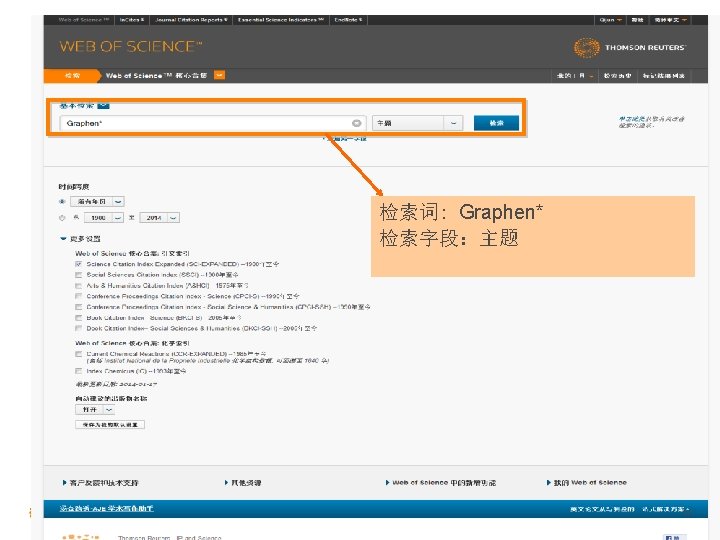Click the orange search arrow tab
The width and height of the screenshot is (720, 540).
point(73,76)
